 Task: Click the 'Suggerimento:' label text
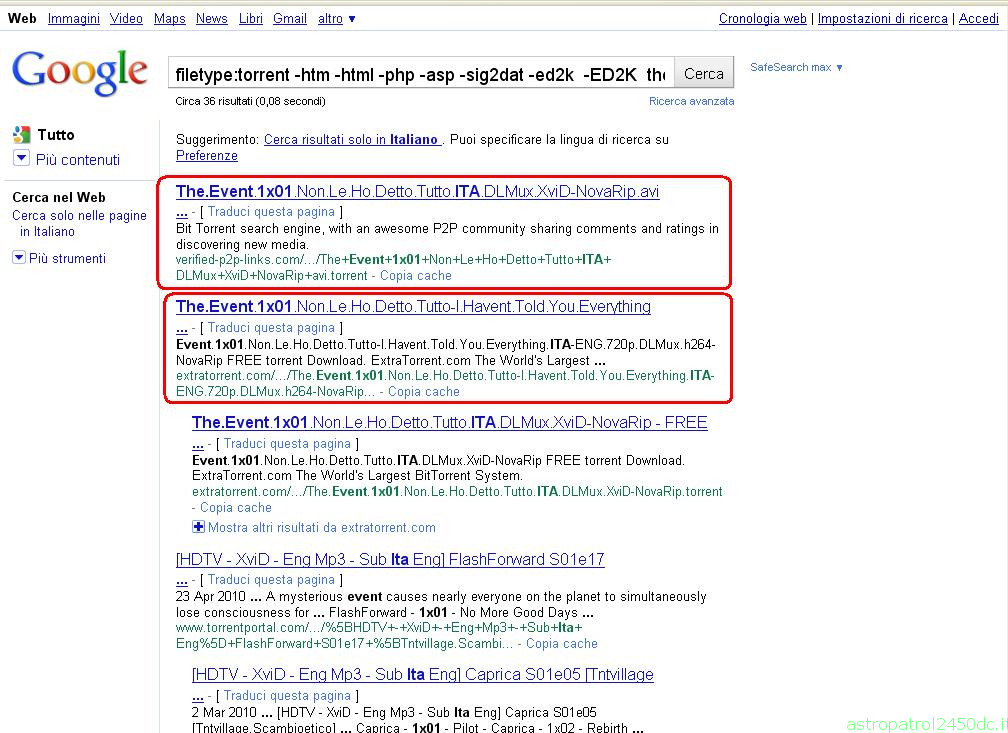[x=217, y=140]
